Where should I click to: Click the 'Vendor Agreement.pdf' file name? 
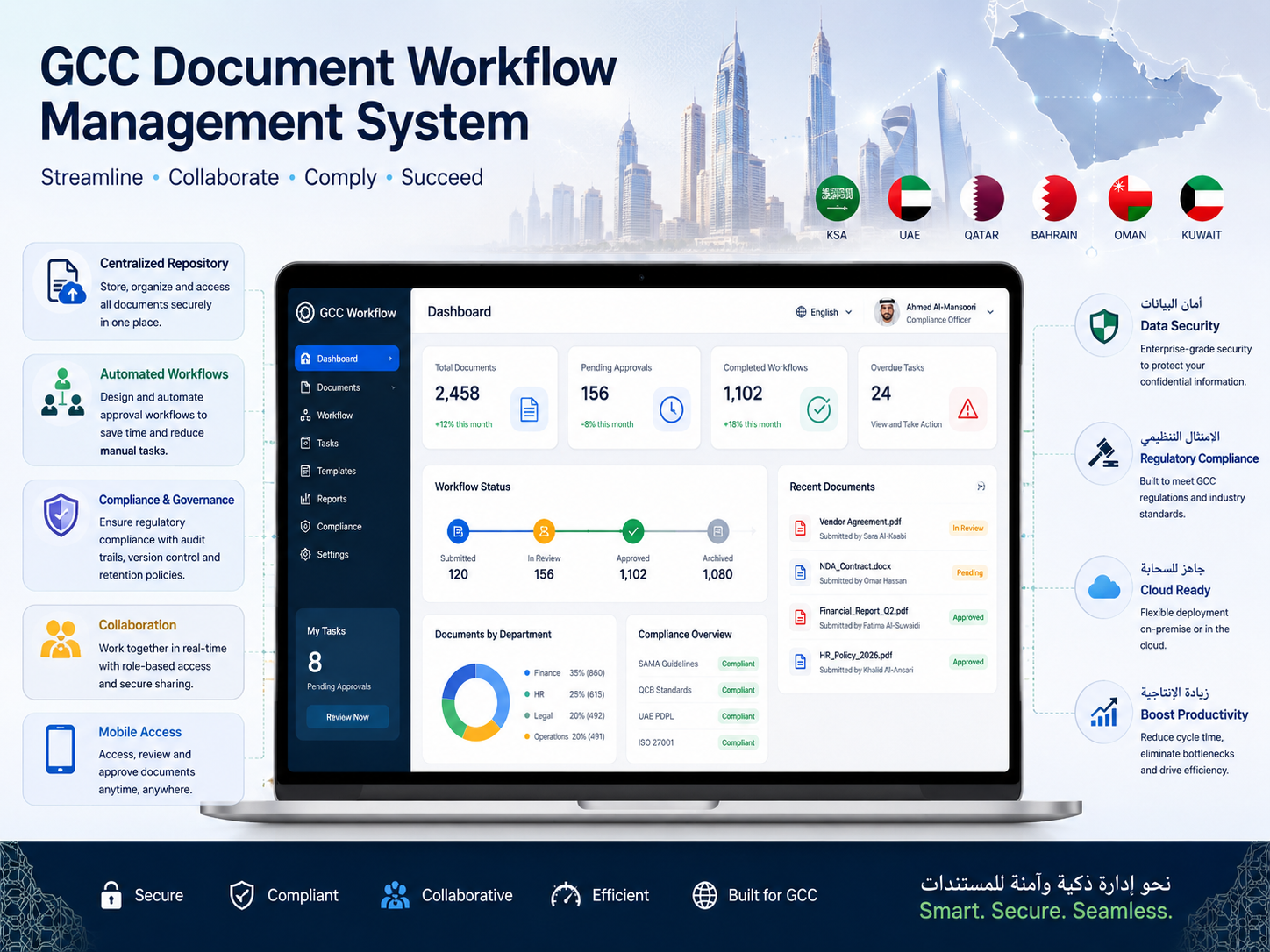tap(860, 522)
